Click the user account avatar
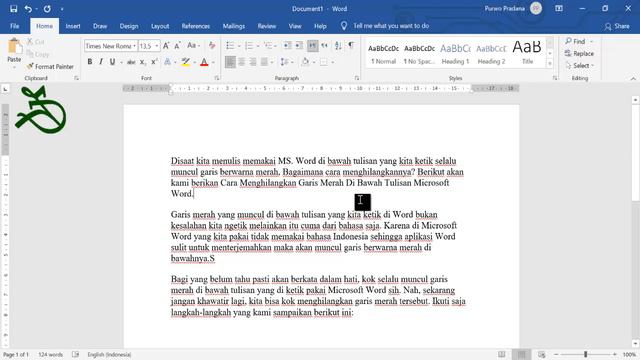 [536, 8]
